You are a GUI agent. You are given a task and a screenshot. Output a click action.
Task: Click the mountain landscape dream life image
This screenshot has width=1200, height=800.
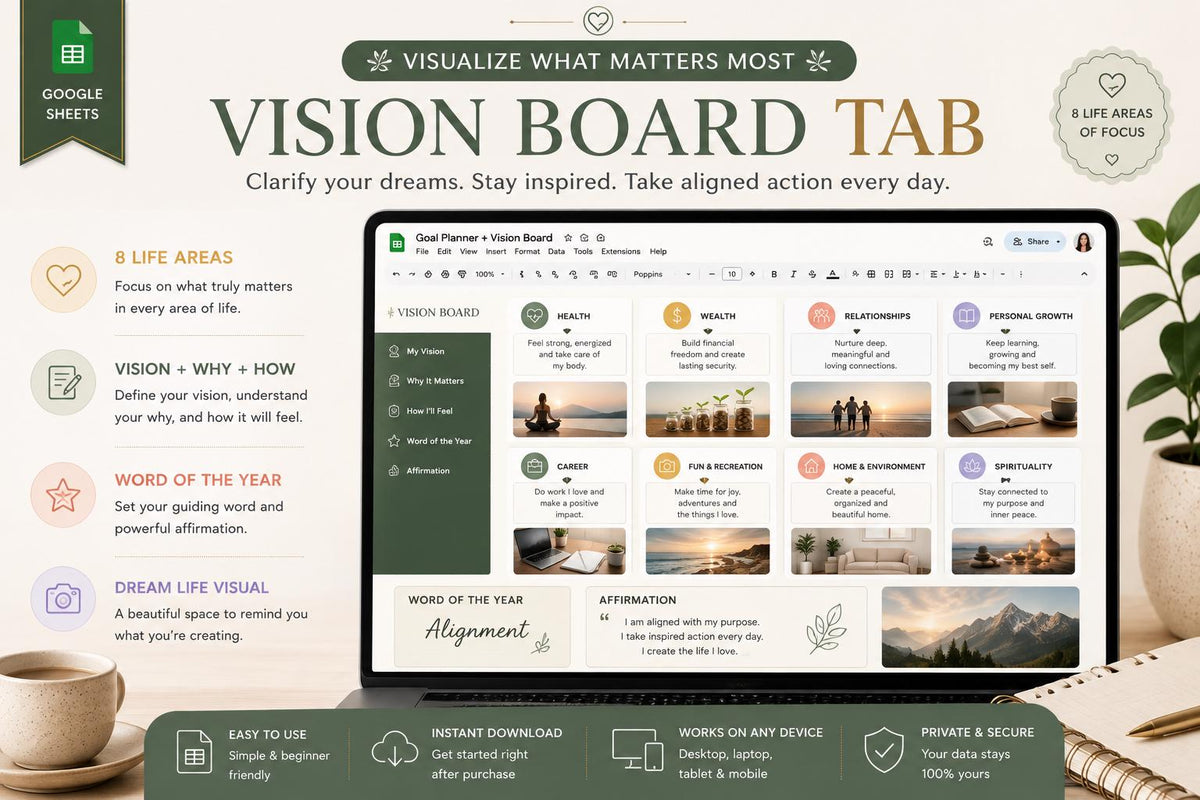pyautogui.click(x=980, y=627)
